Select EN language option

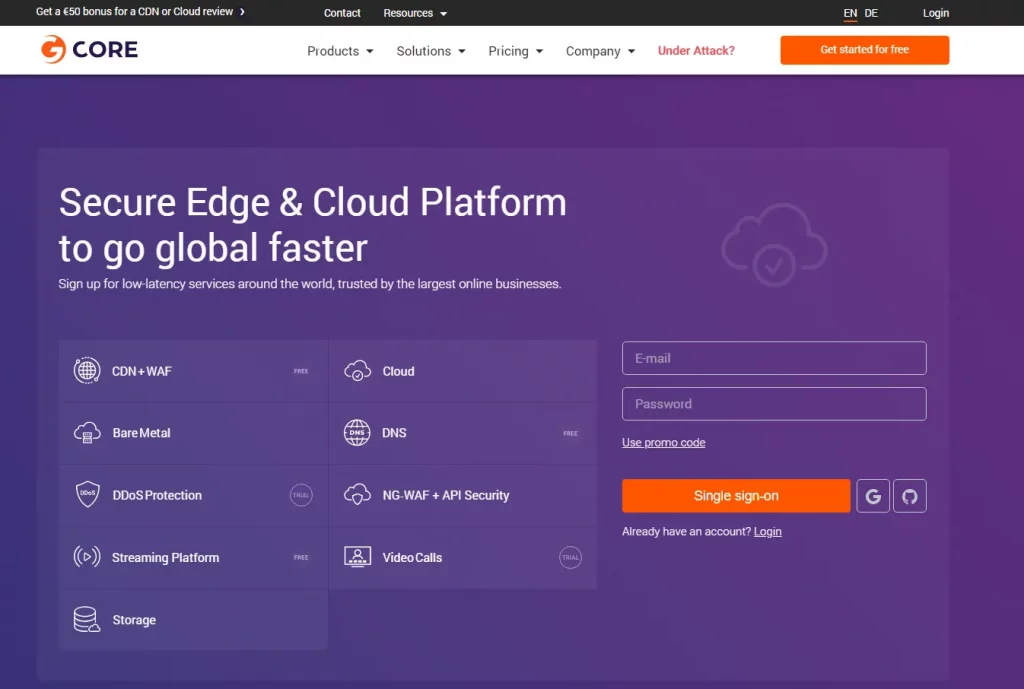(x=850, y=13)
